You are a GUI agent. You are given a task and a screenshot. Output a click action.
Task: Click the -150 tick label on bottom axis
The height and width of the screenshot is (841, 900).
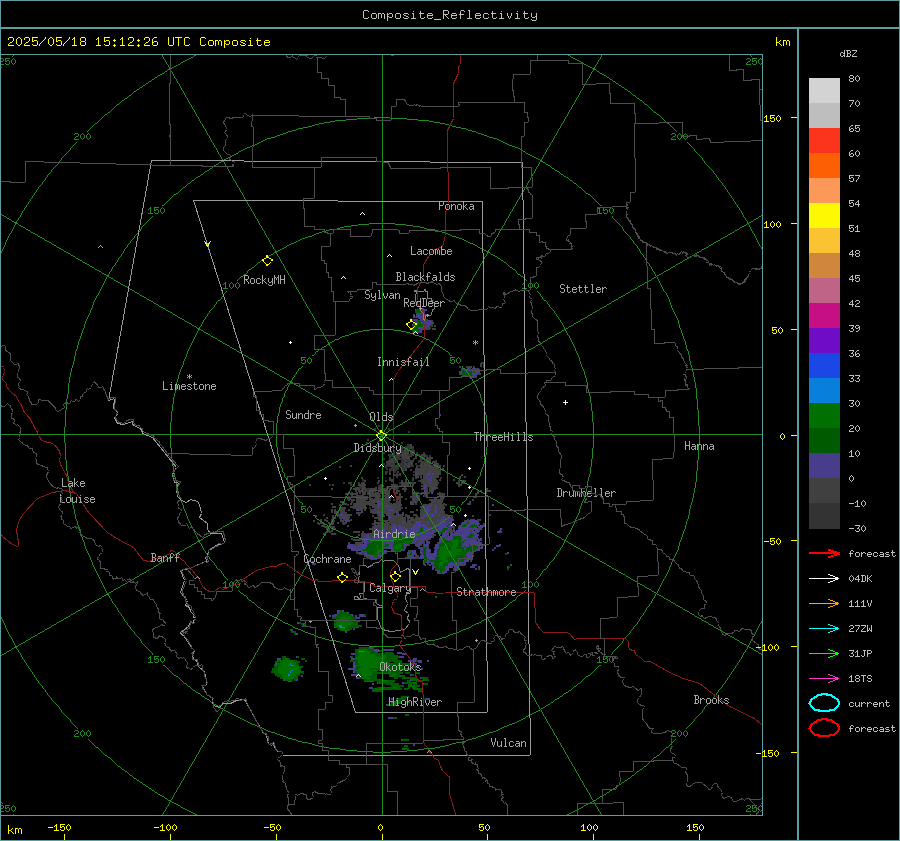tap(59, 827)
